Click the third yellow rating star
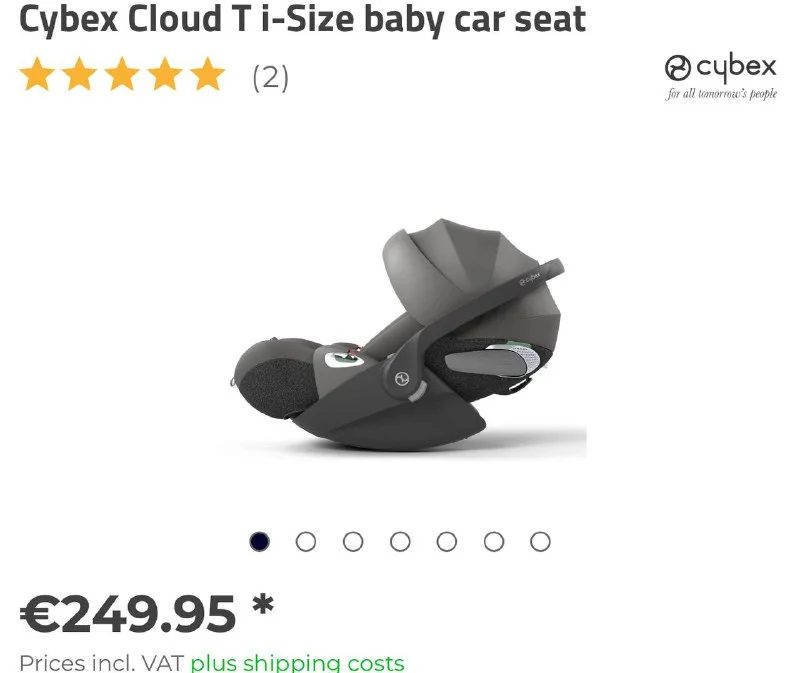Image resolution: width=800 pixels, height=673 pixels. [122, 74]
